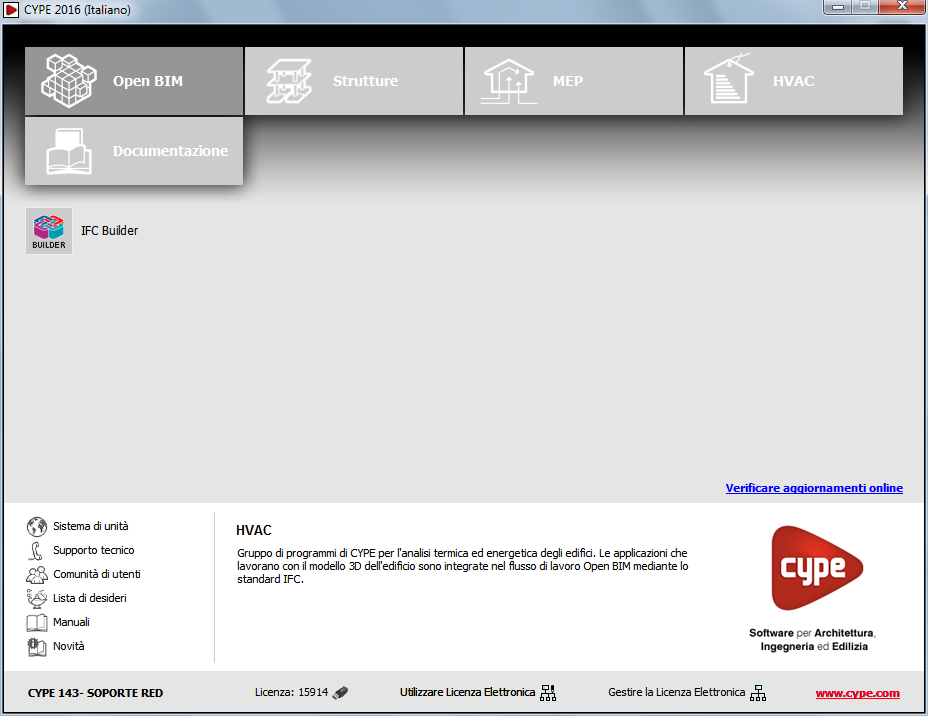Click Utilizzare Licenza Elettronica
Screen dimensions: 928x716
467,692
